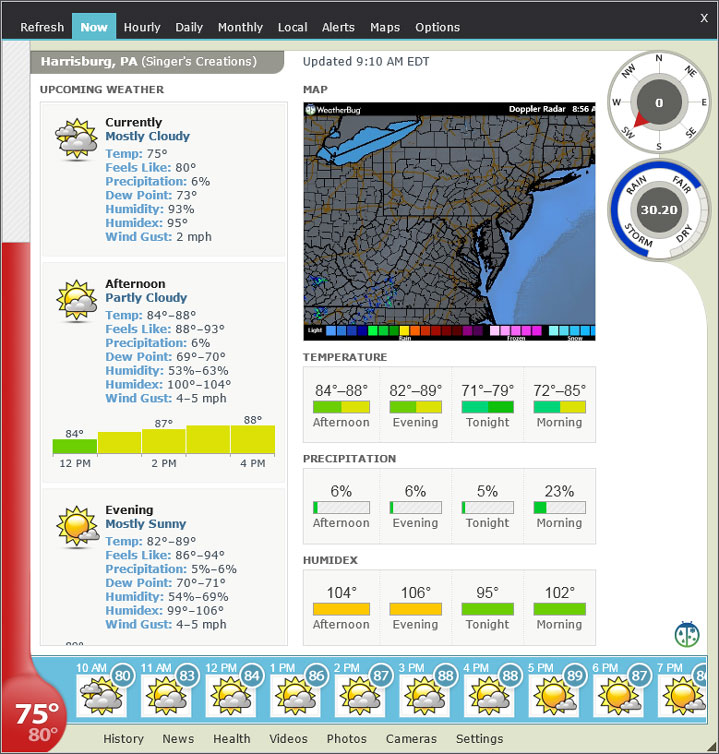Go to the Local tab
Image resolution: width=719 pixels, height=754 pixels.
point(292,27)
